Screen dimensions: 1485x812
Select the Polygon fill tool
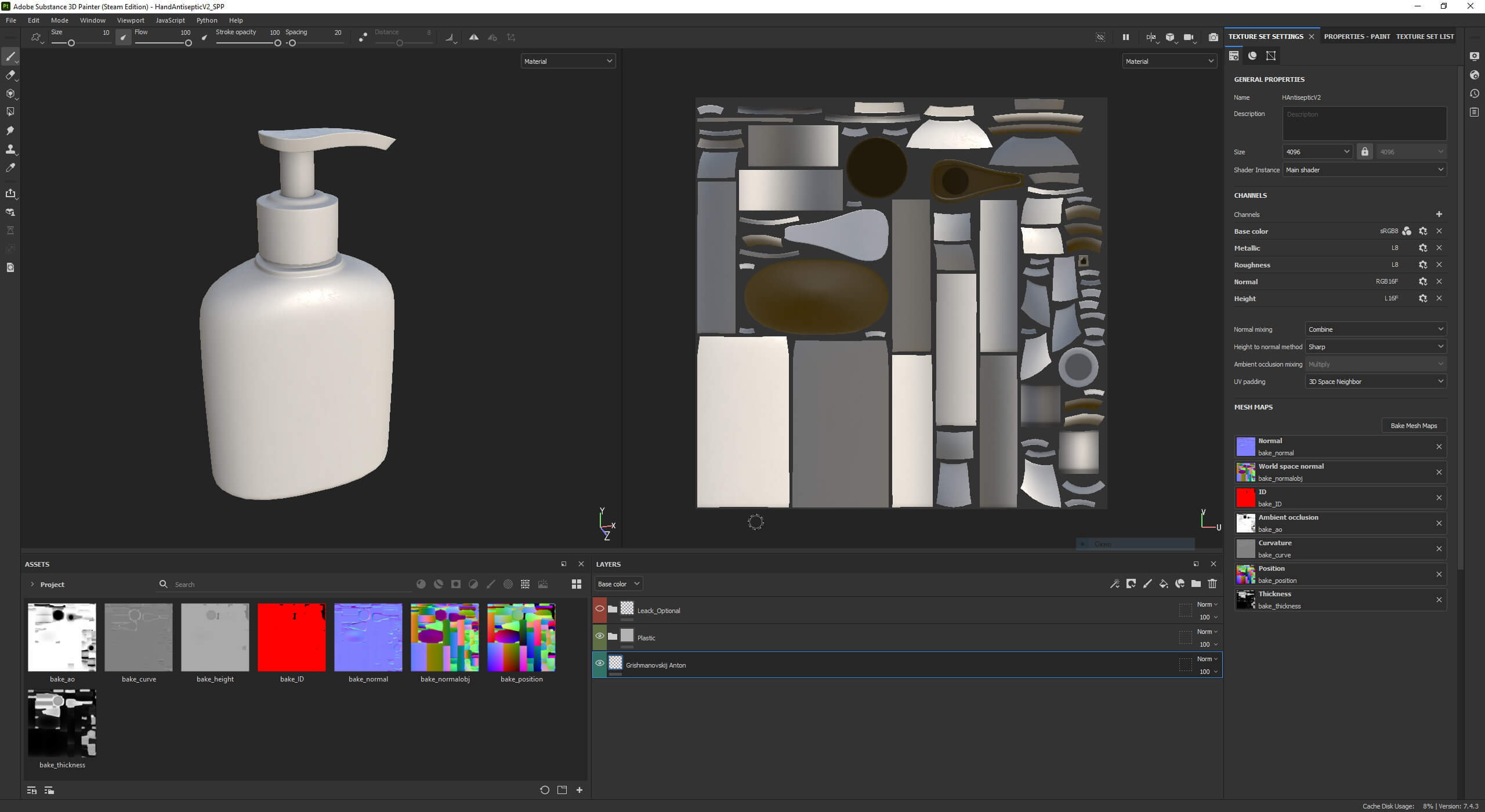tap(10, 112)
